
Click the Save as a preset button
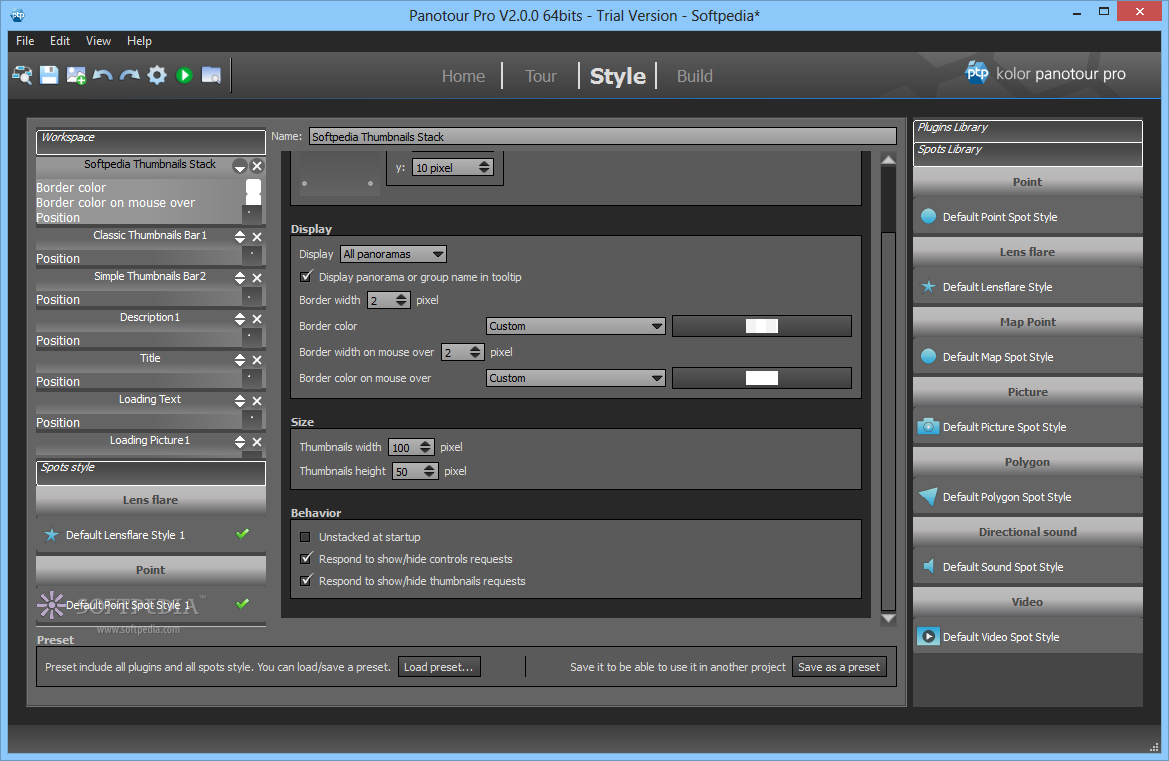click(839, 666)
